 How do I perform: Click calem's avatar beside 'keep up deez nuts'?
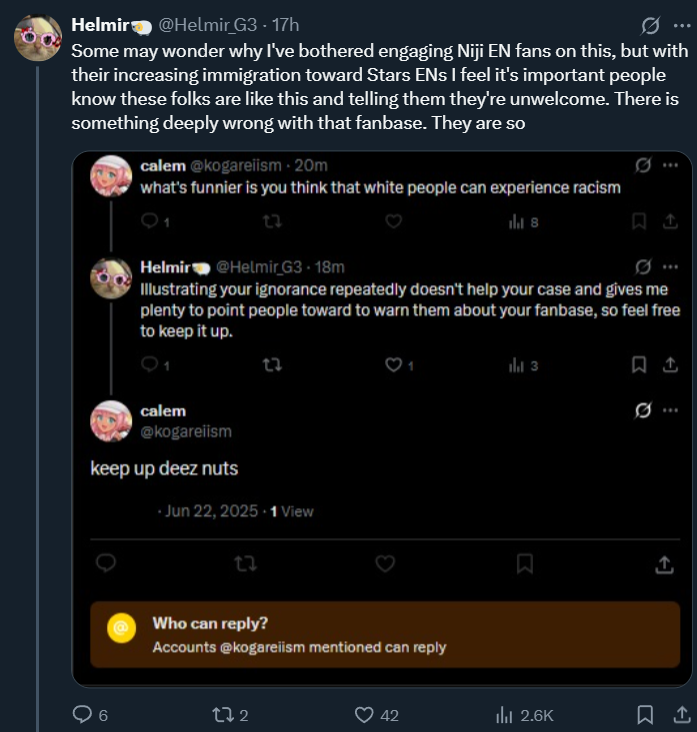(111, 421)
